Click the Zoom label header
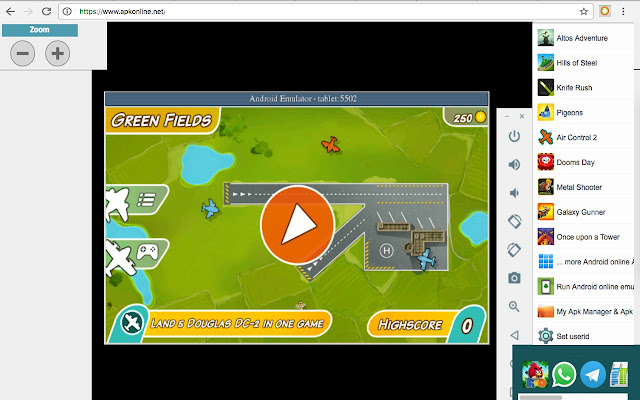 coord(40,30)
